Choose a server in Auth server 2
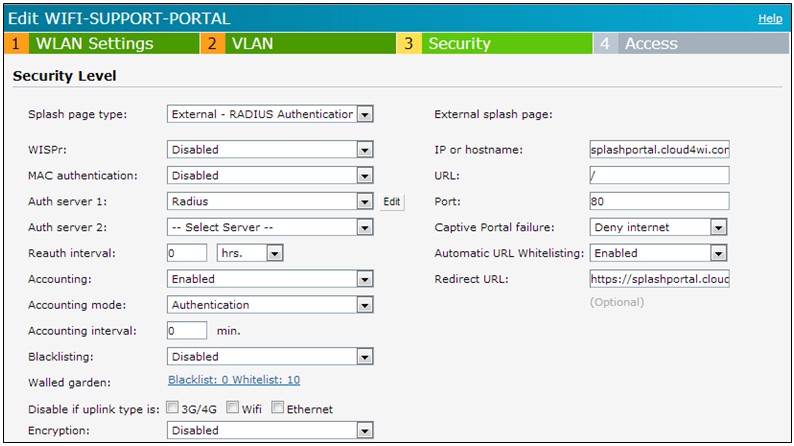This screenshot has height=446, width=794. pyautogui.click(x=270, y=227)
